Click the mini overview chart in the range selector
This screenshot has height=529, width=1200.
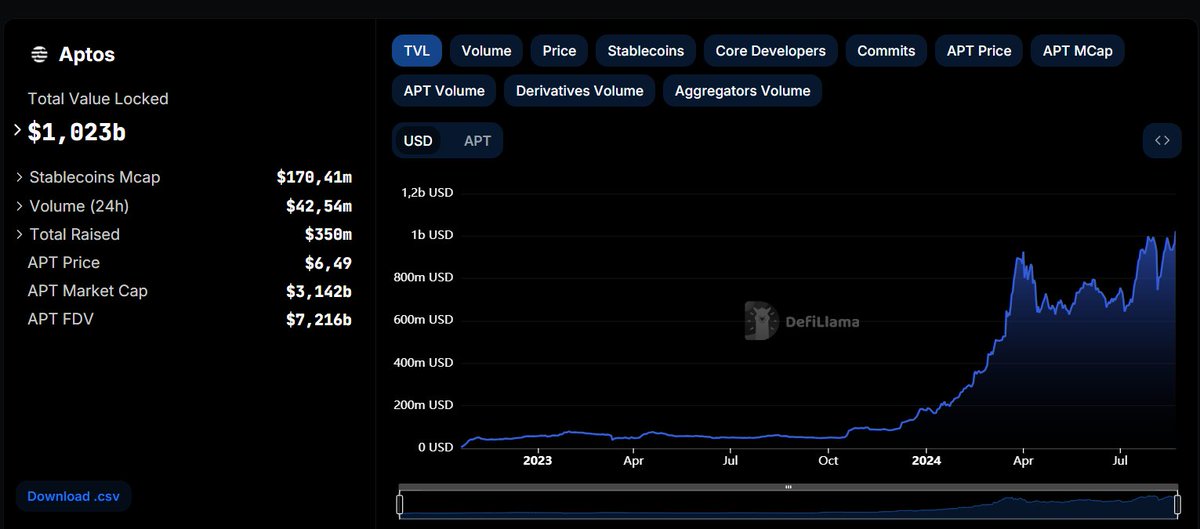788,504
